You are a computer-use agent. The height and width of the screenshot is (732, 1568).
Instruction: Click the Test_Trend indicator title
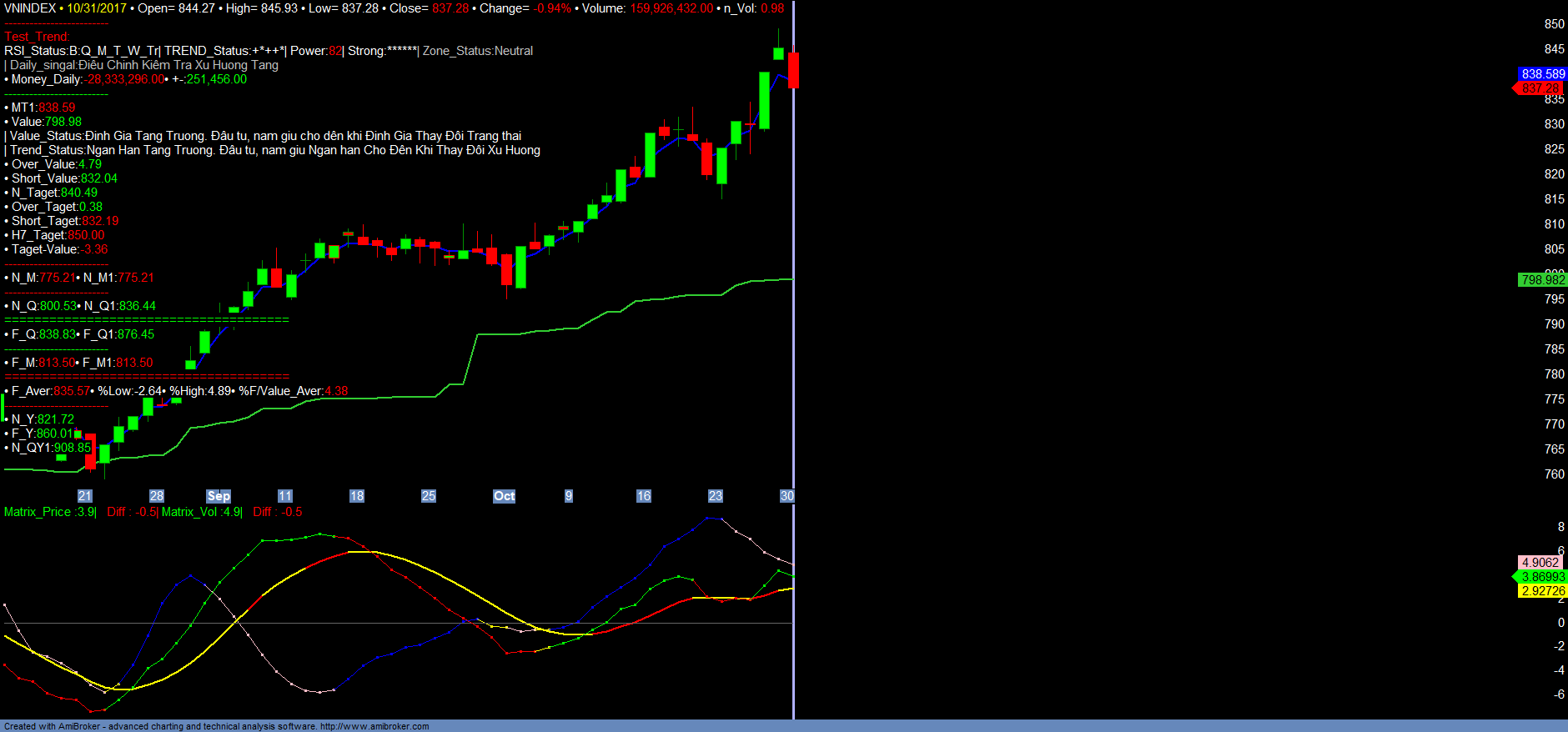pyautogui.click(x=37, y=37)
